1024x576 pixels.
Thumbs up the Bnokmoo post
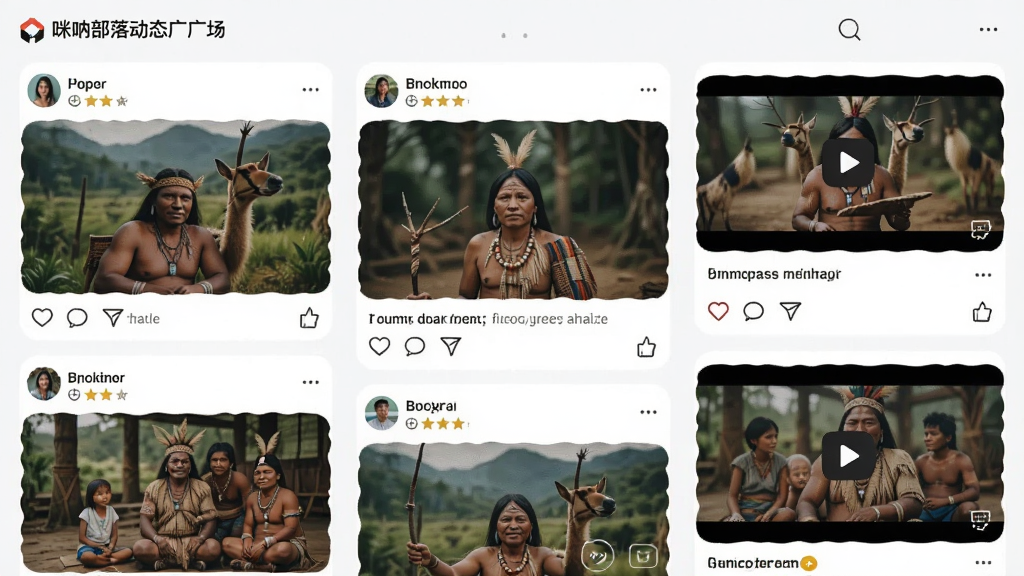tap(647, 347)
